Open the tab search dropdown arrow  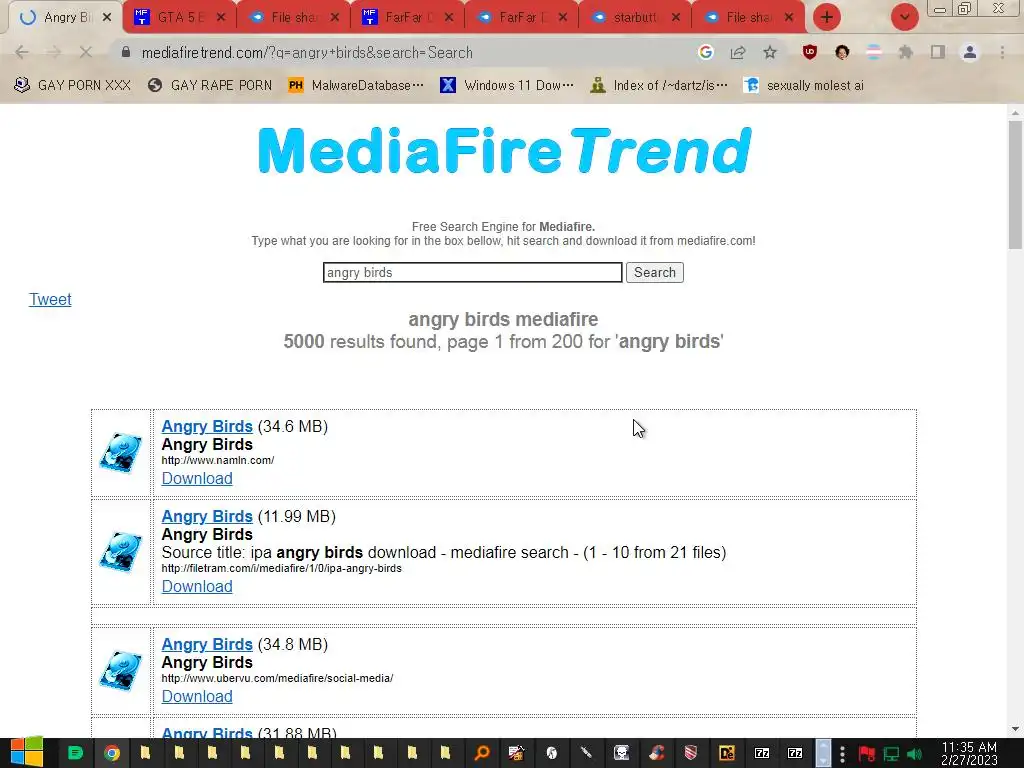[x=904, y=17]
